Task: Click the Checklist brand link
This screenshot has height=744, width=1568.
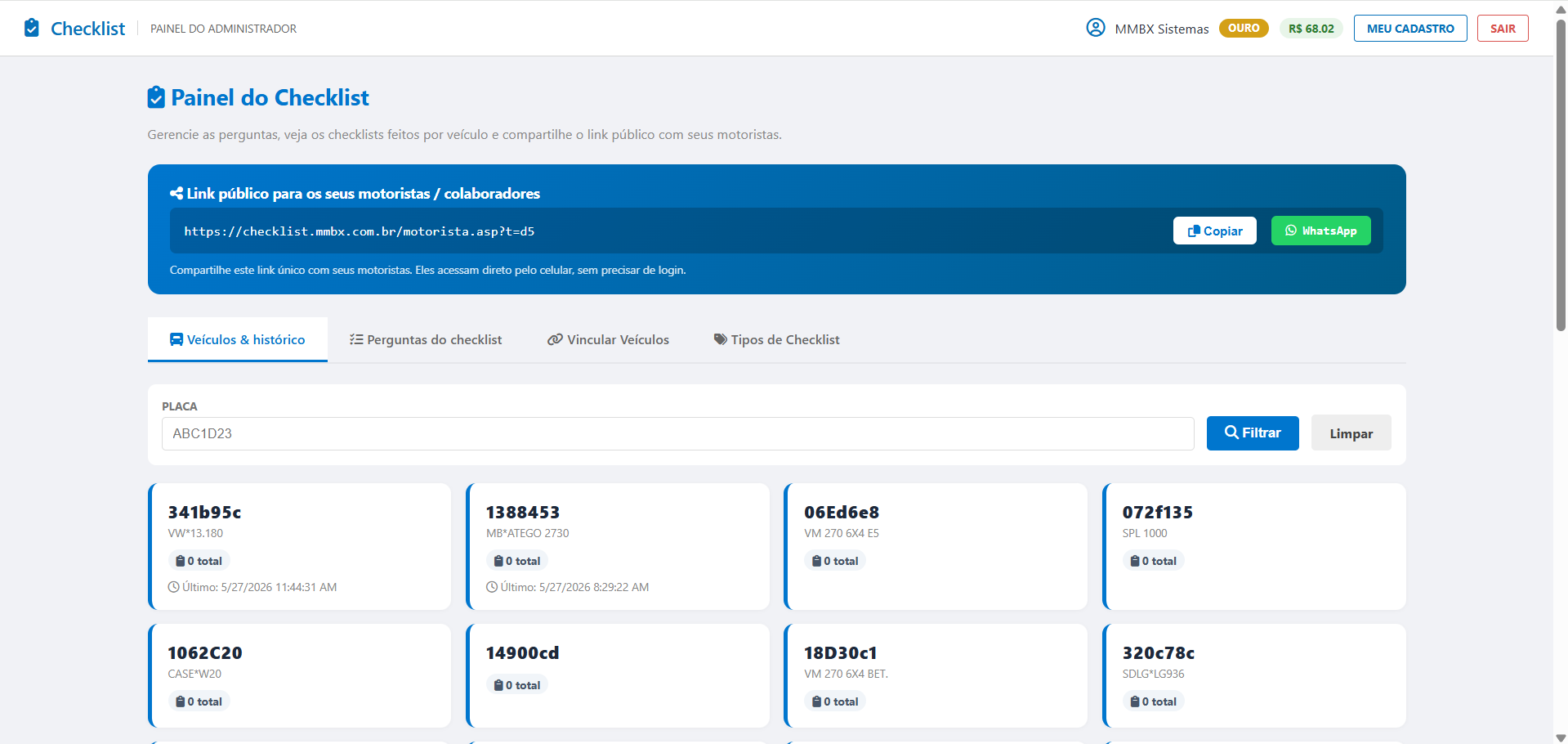Action: point(75,29)
